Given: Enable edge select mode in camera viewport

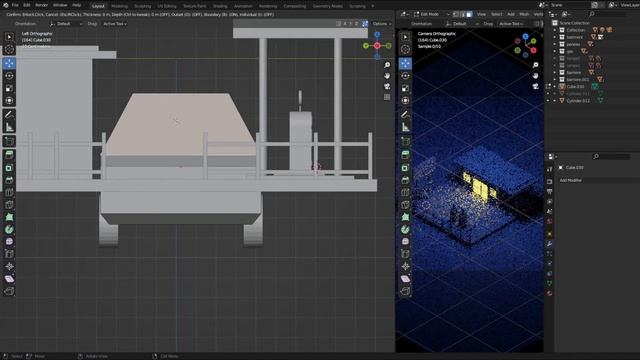Looking at the screenshot, I should 462,14.
